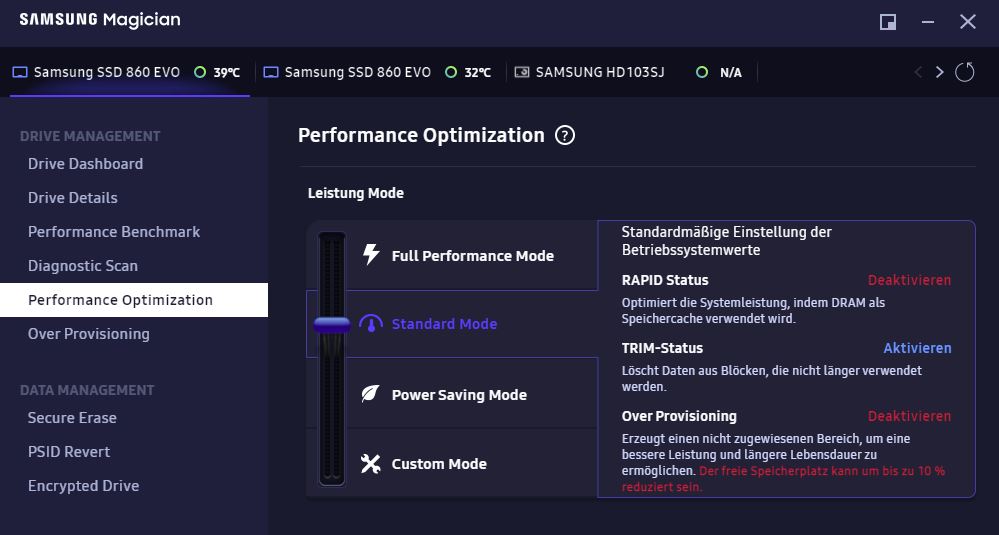
Task: Click the TRIM-Status label
Action: pos(663,348)
